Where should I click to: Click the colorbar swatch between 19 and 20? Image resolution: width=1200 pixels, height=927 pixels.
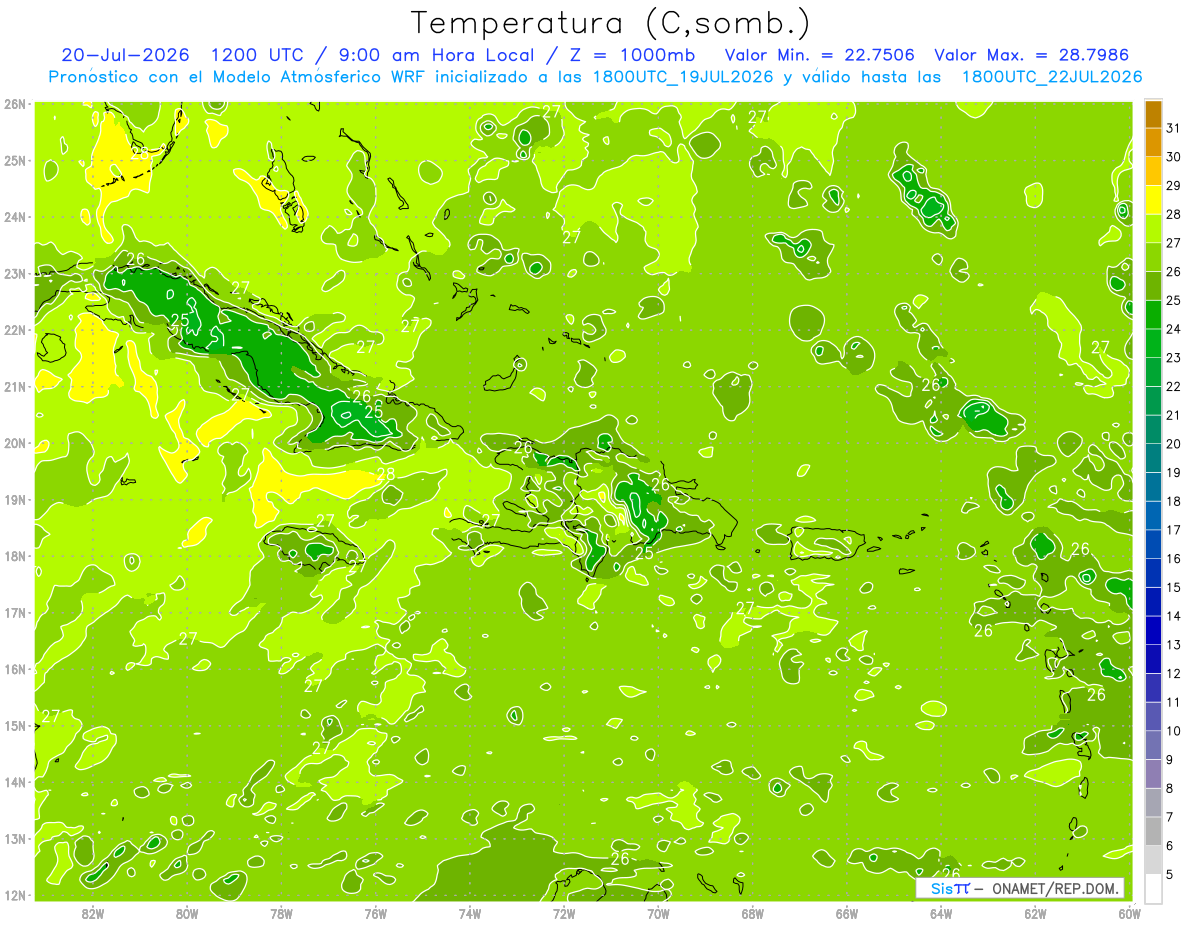click(x=1153, y=458)
